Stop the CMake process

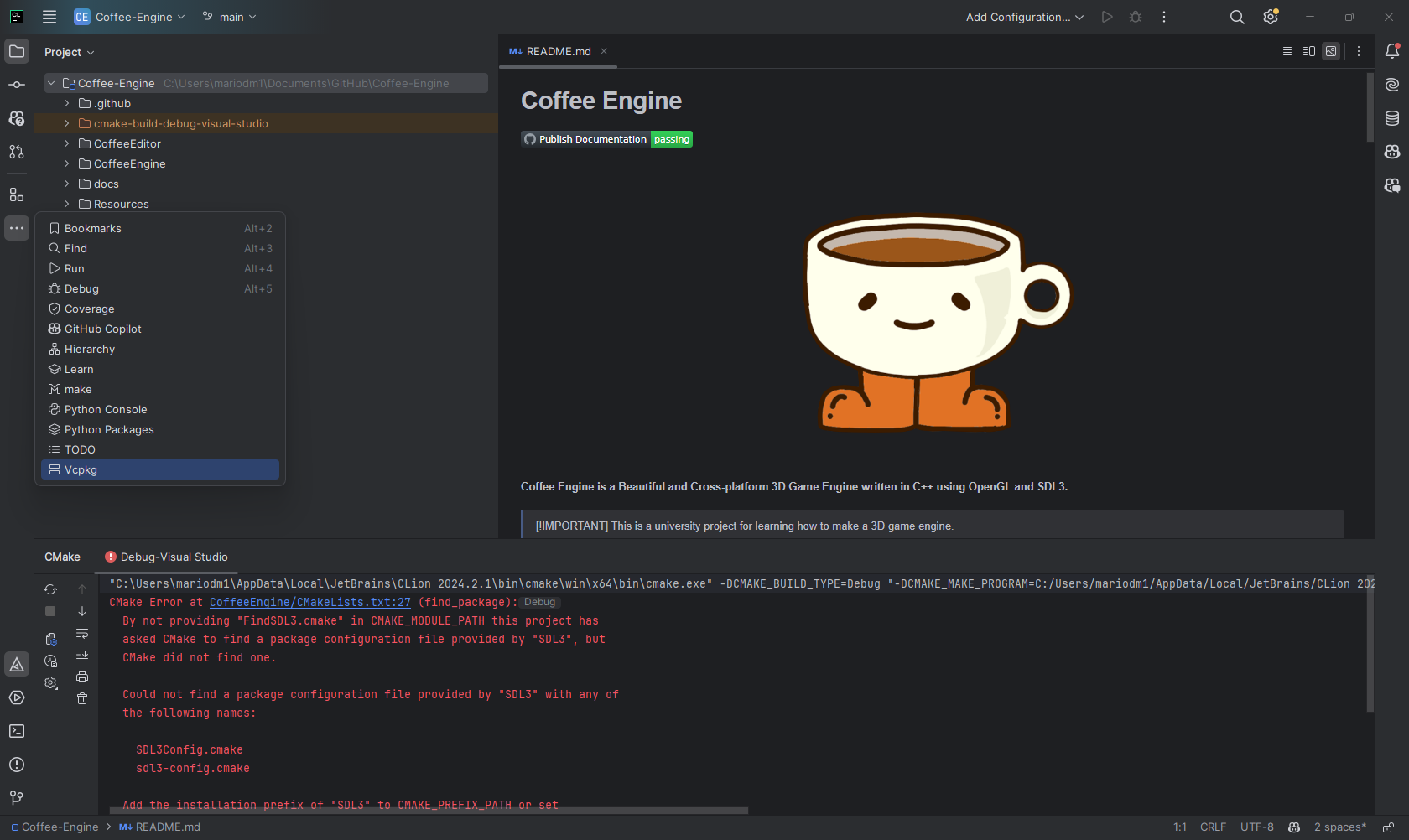point(50,611)
